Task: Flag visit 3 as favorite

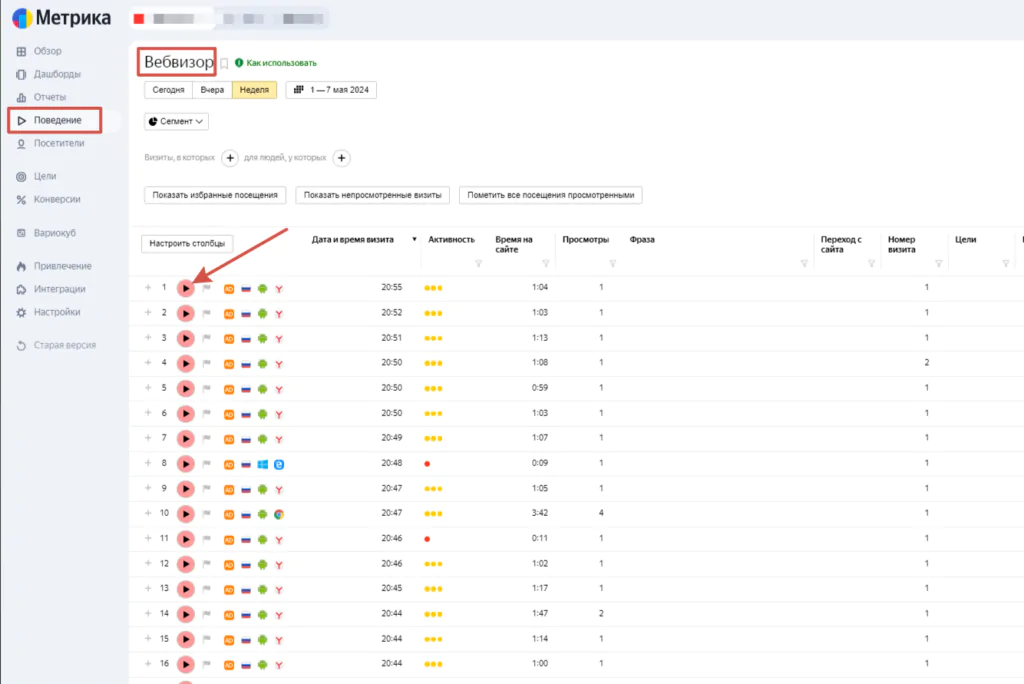Action: tap(208, 338)
